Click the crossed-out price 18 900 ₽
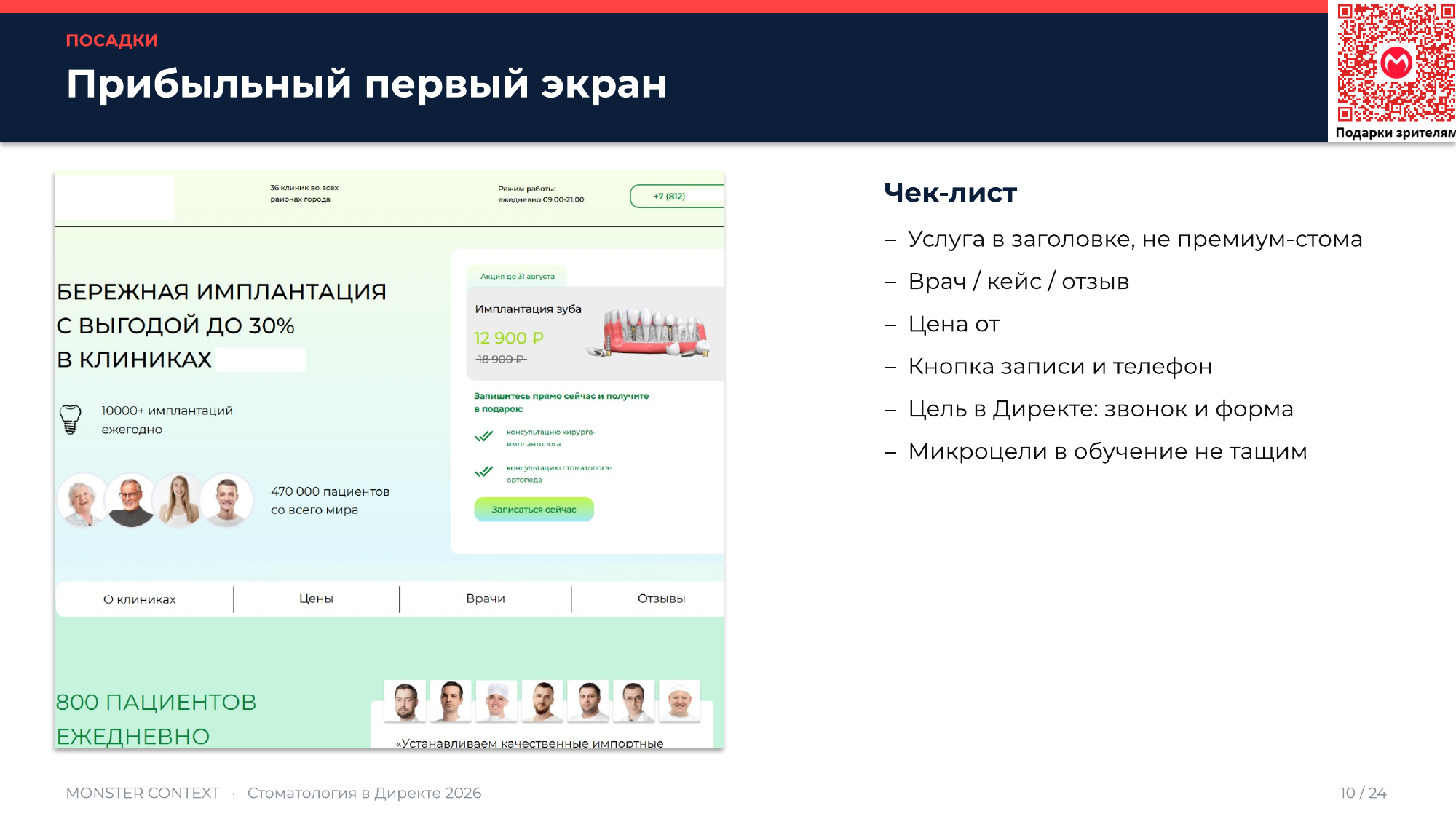Screen dimensions: 1456x819 pos(501,360)
